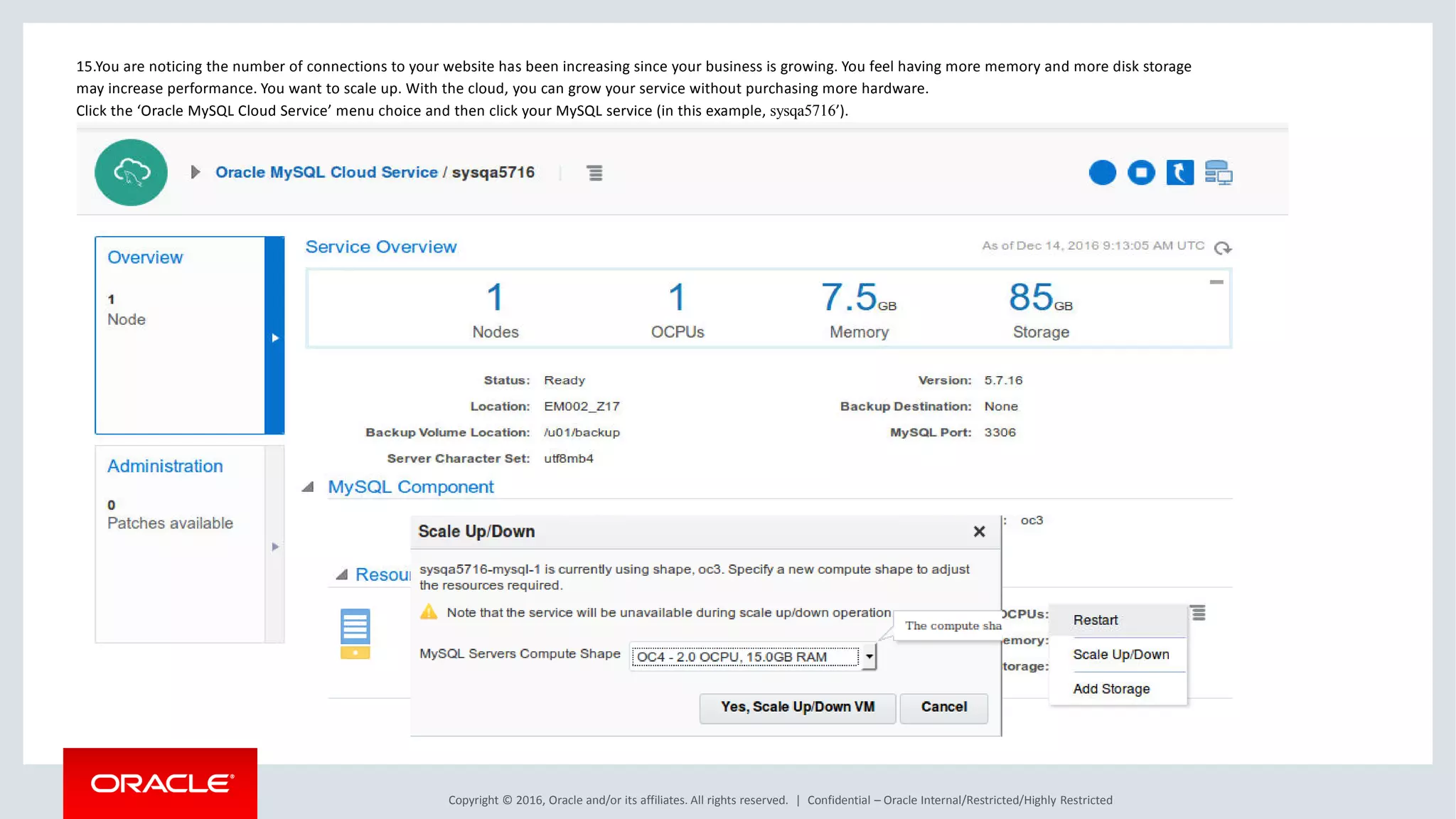Click the white arrow on Overview tile
The height and width of the screenshot is (819, 1456).
275,338
